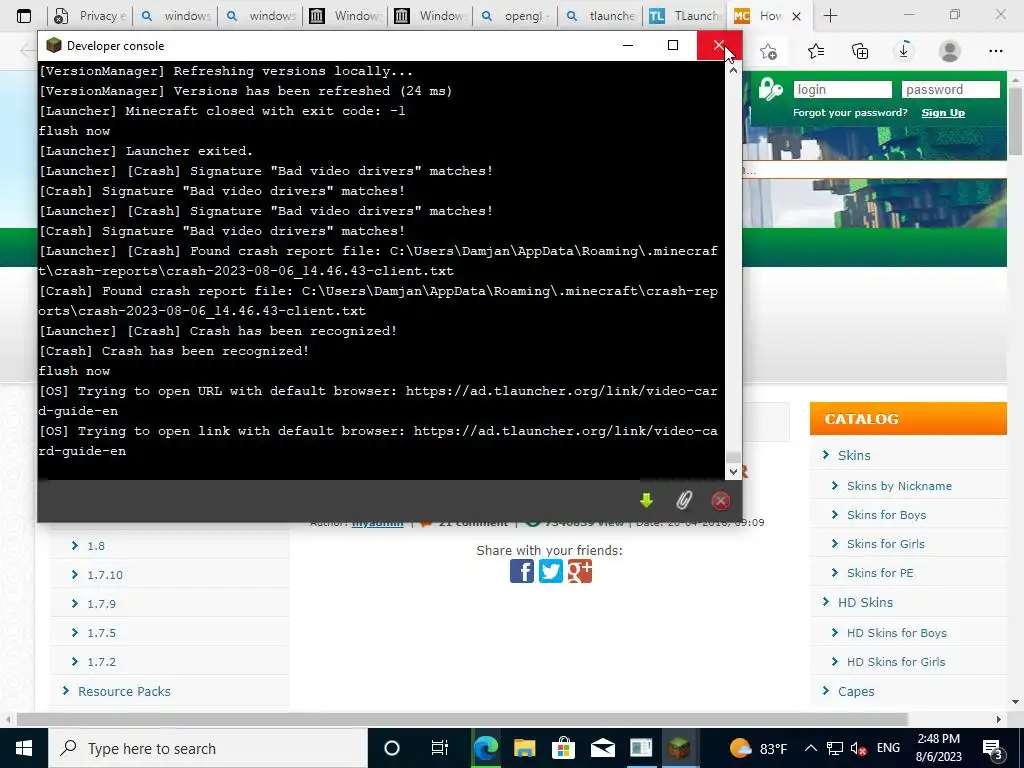Add this page to favorites icon
This screenshot has width=1024, height=768.
769,51
